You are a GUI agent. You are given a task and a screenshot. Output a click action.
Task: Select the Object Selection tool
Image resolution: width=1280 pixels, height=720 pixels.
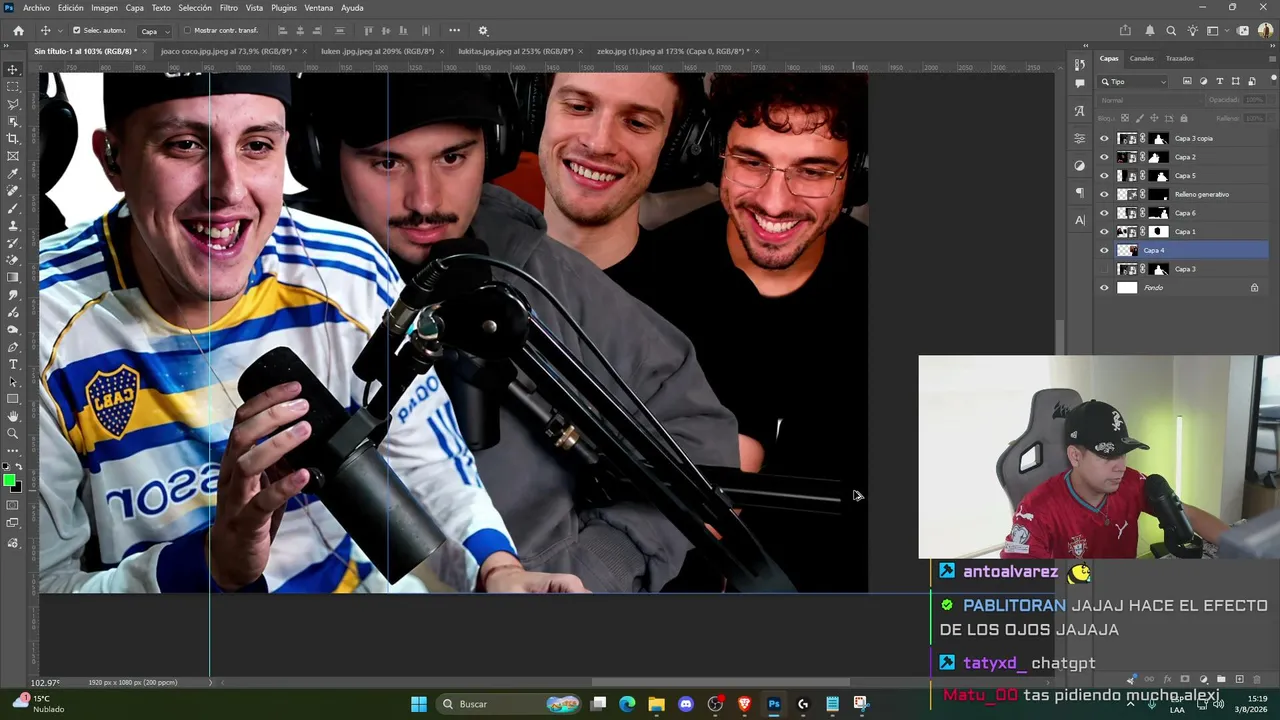tap(13, 122)
